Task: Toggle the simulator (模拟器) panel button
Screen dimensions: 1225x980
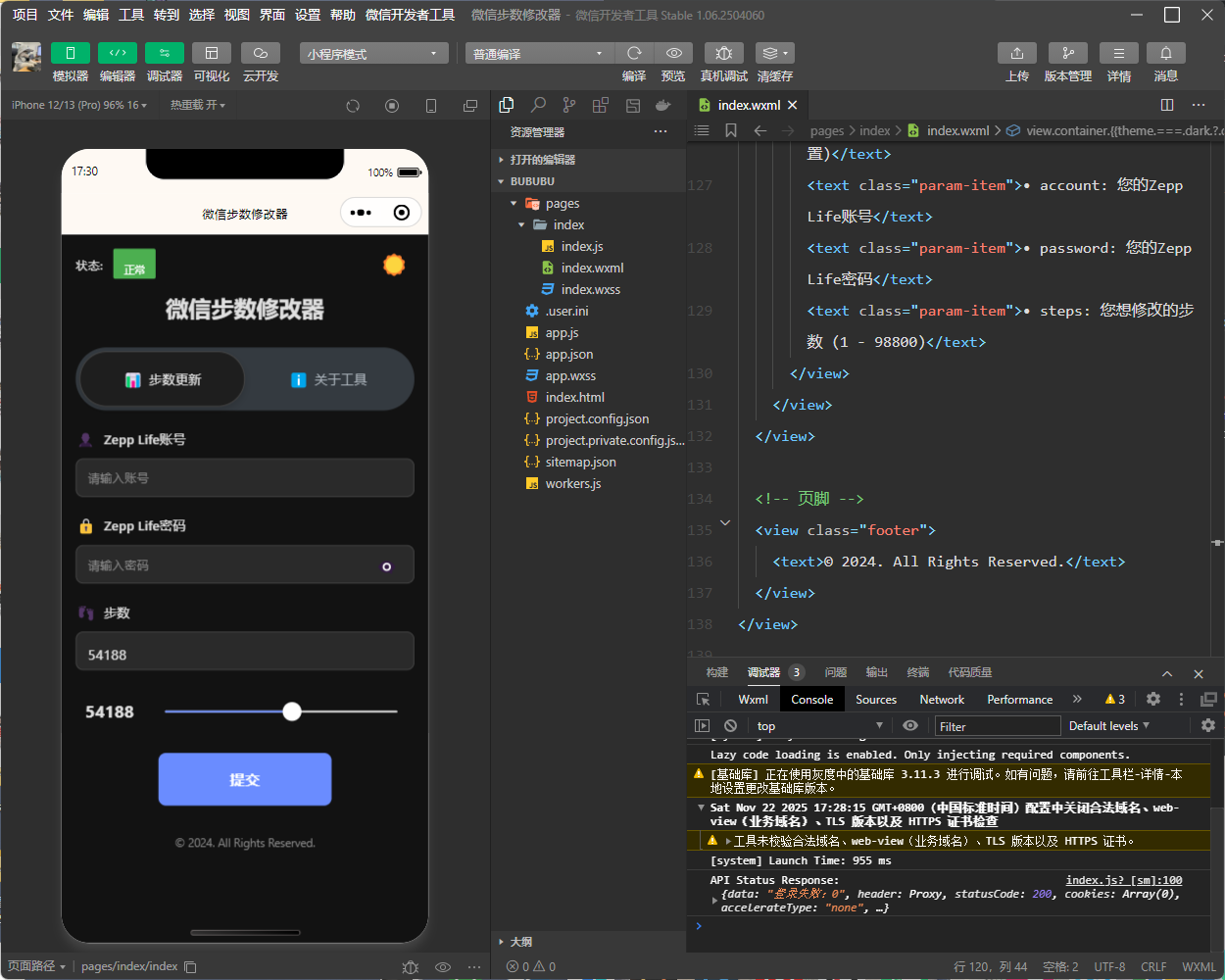Action: tap(70, 53)
